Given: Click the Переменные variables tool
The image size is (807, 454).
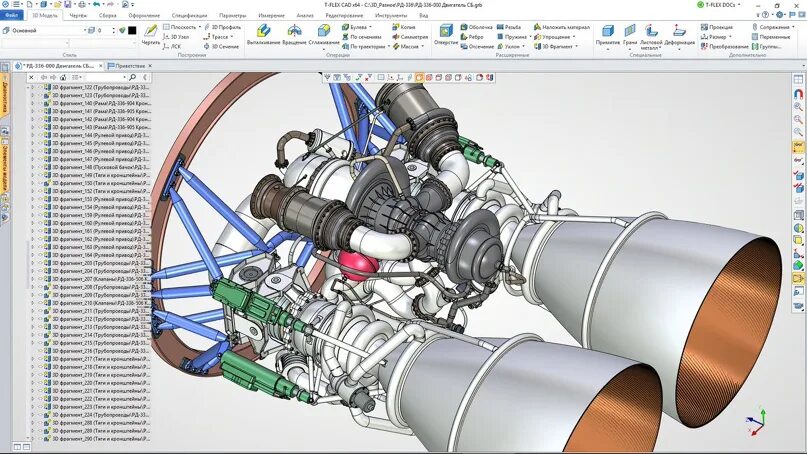Looking at the screenshot, I should click(770, 37).
